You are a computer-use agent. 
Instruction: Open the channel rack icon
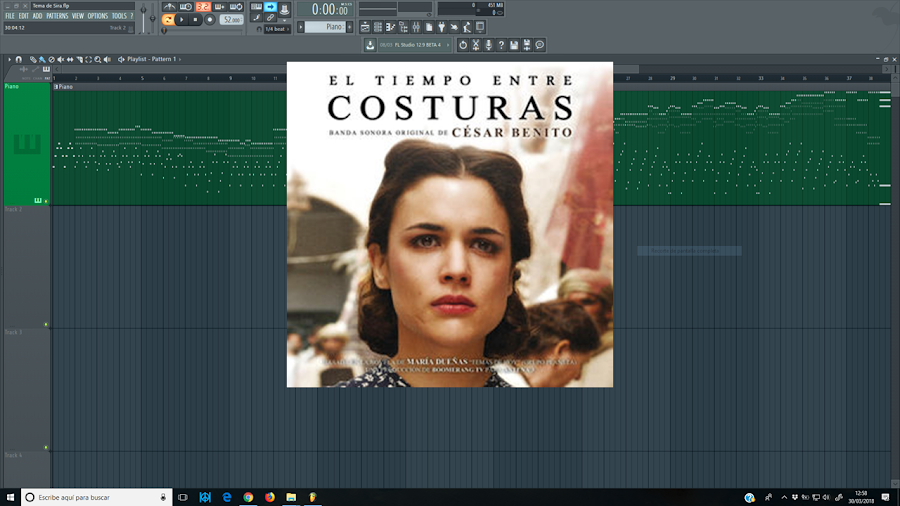coord(378,27)
